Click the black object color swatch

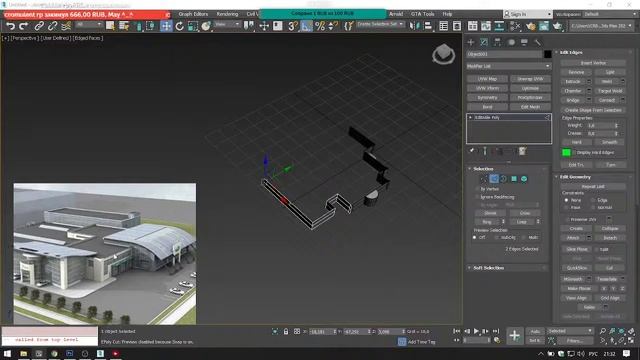pyautogui.click(x=547, y=54)
